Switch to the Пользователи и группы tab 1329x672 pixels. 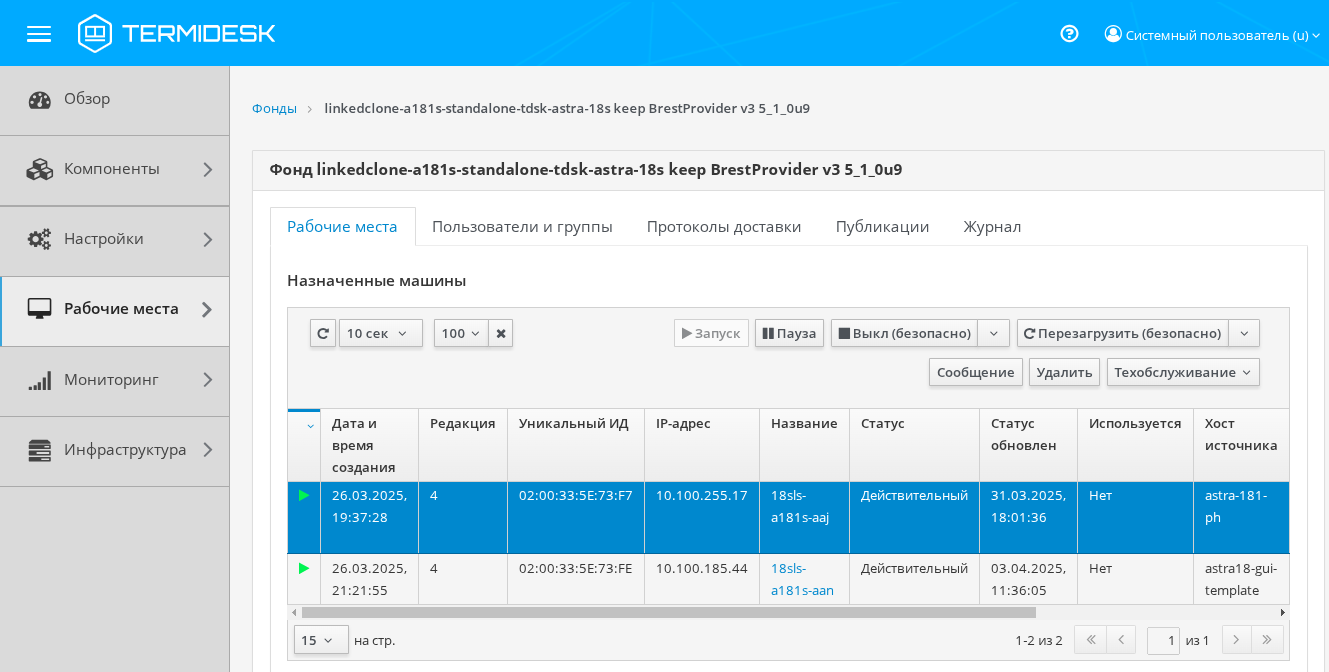point(522,227)
